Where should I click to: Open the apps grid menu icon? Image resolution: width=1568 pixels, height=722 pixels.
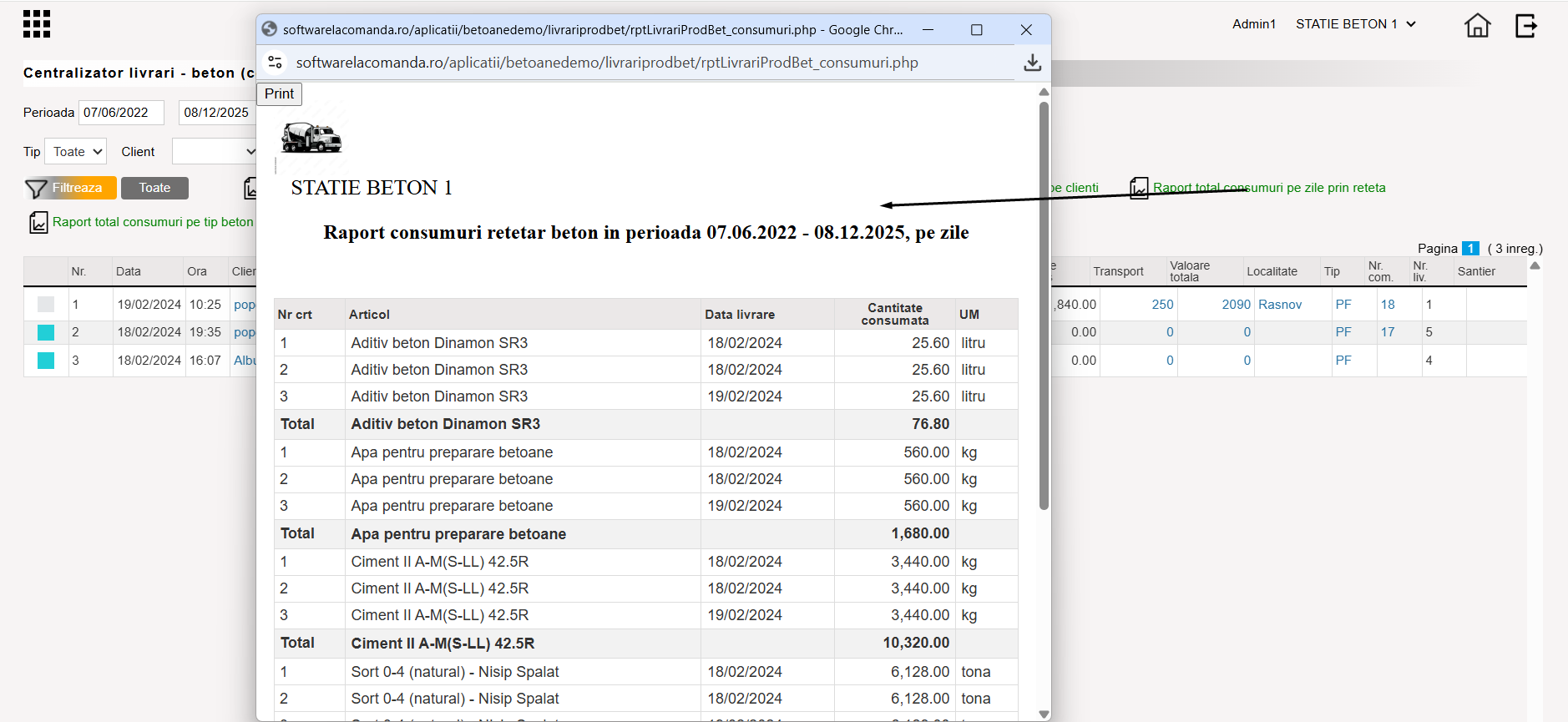coord(37,24)
